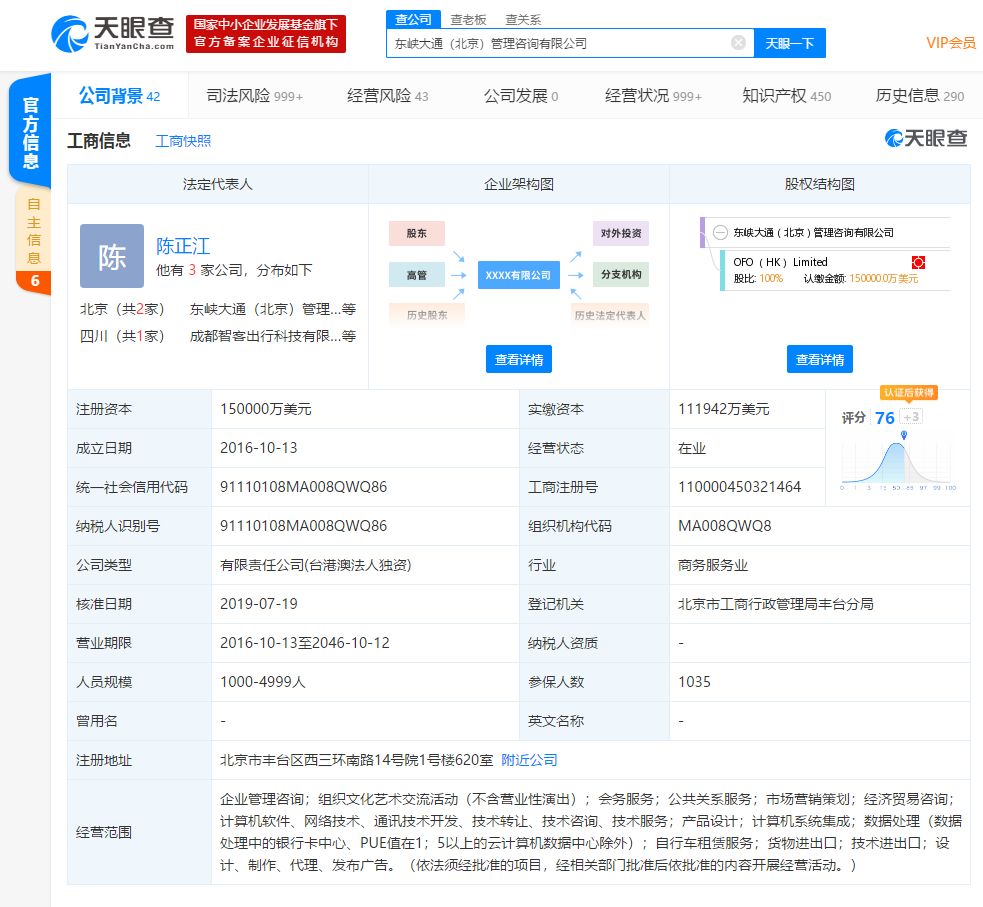Select the 历史信息 tab
The height and width of the screenshot is (907, 983).
(920, 96)
